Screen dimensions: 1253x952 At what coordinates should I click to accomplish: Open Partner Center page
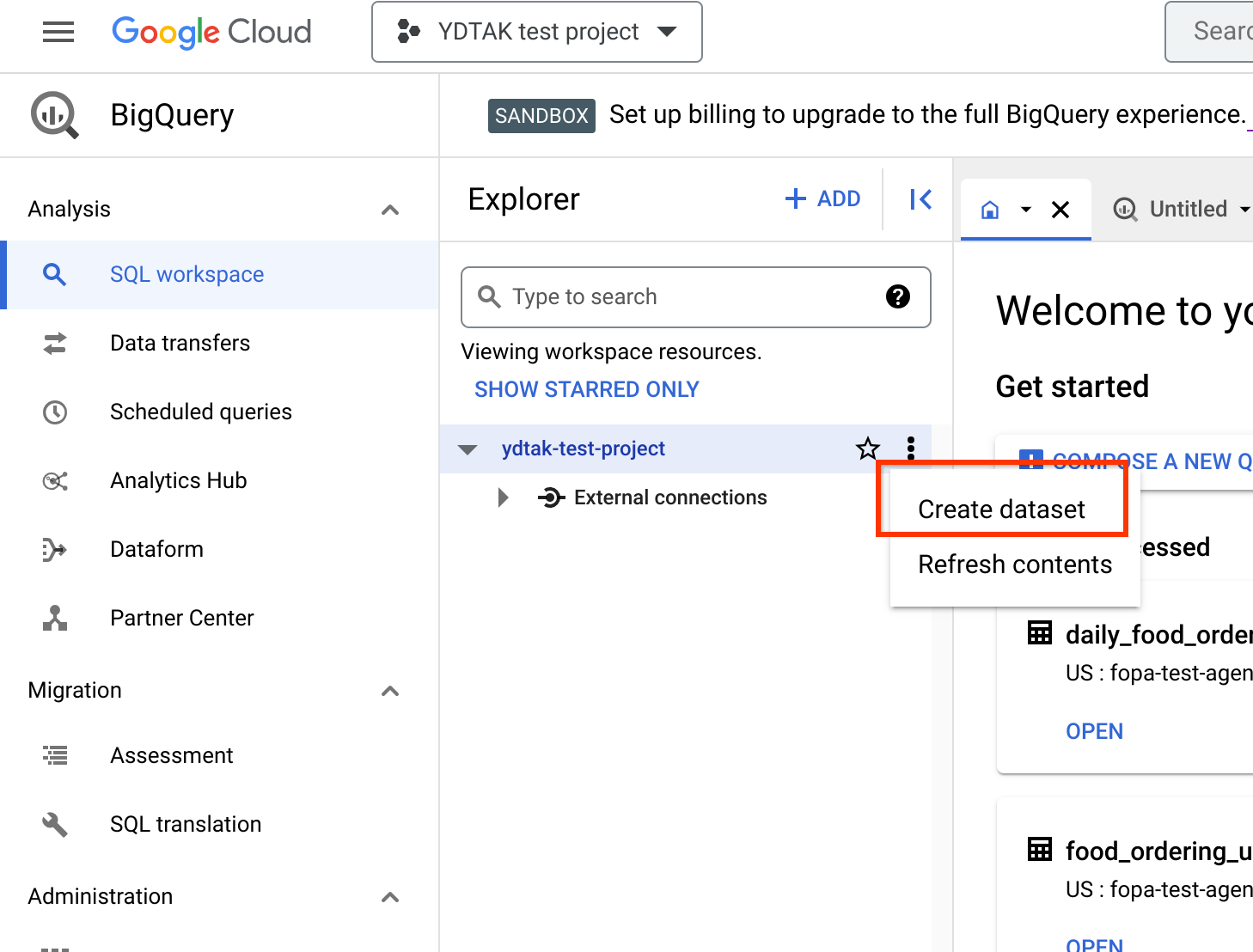182,618
